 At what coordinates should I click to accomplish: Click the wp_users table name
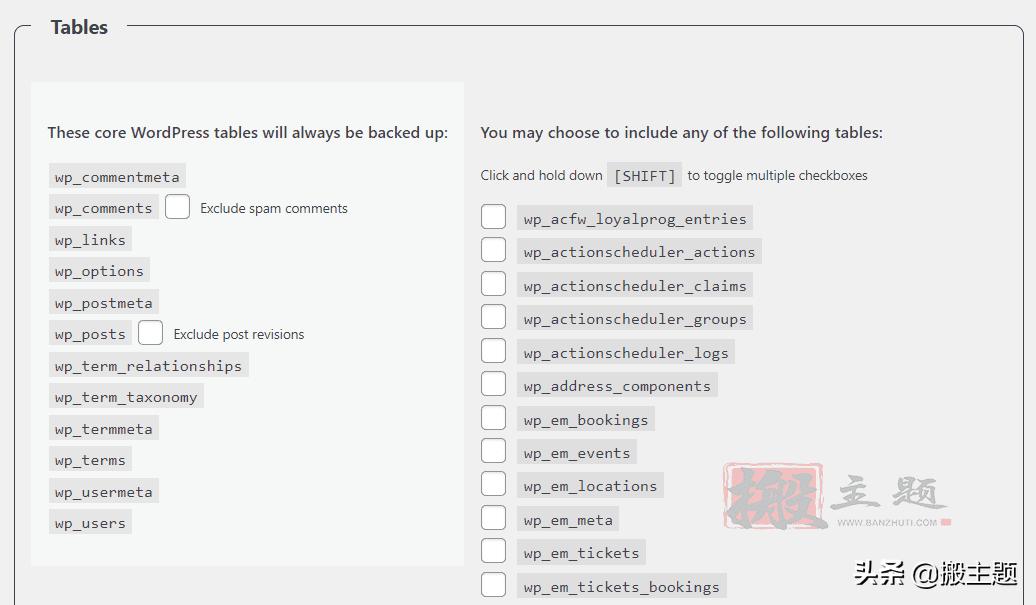pyautogui.click(x=90, y=523)
